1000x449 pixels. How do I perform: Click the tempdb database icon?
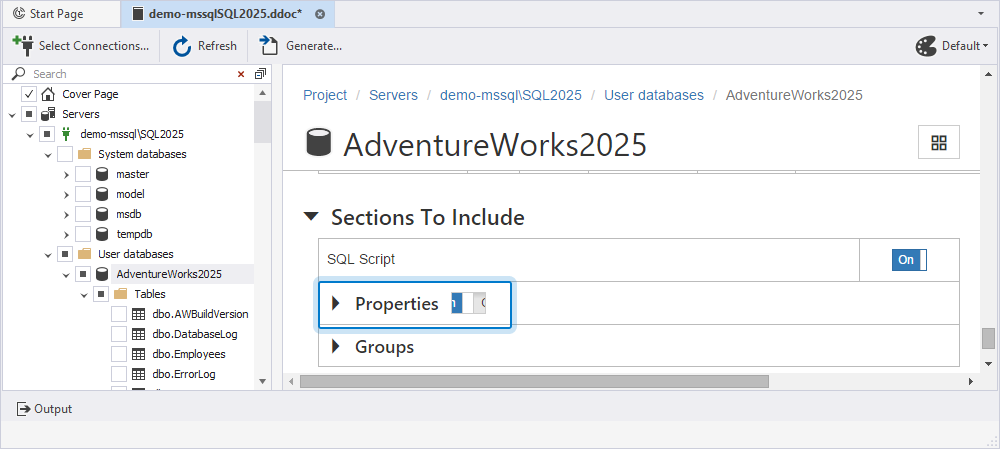pos(101,234)
